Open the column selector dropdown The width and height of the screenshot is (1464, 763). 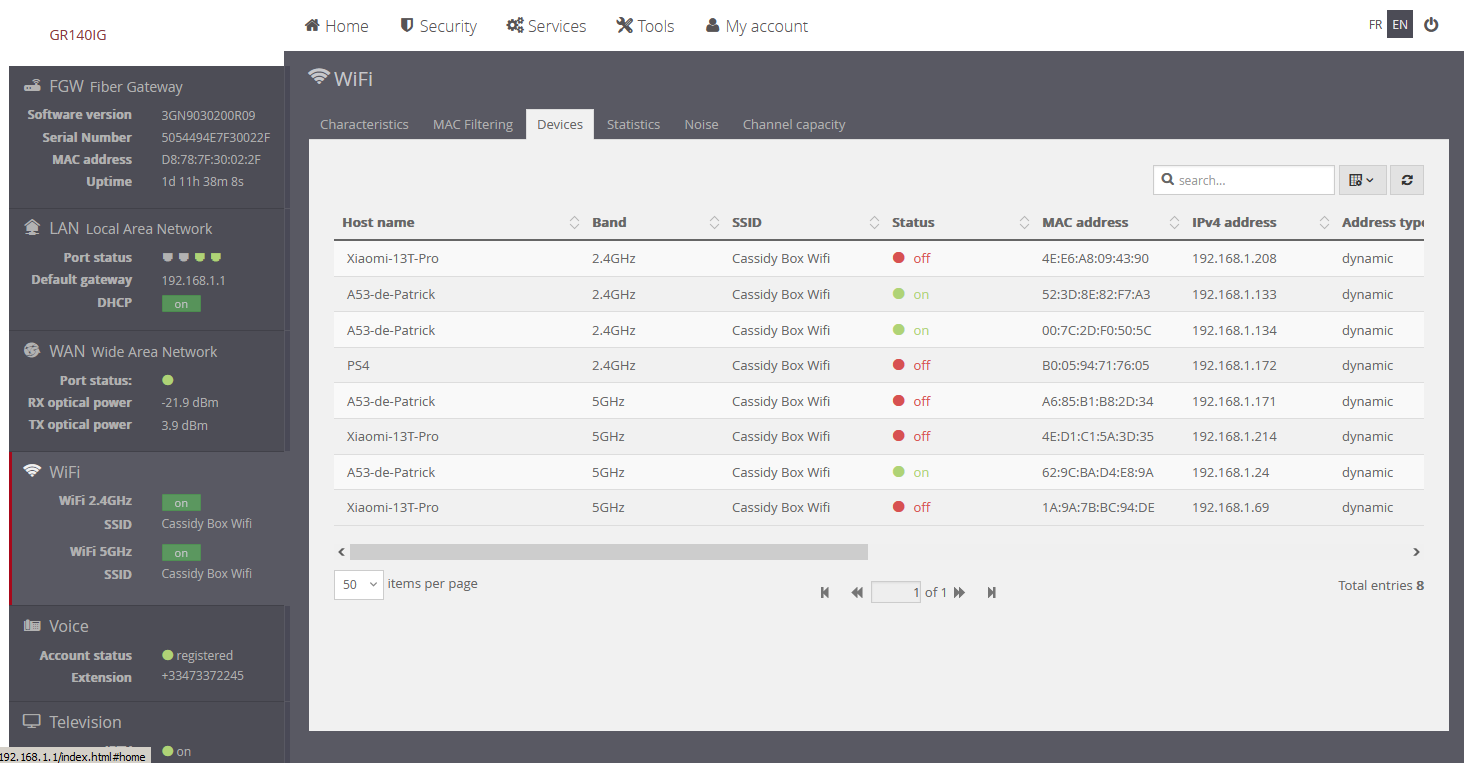(x=1362, y=180)
